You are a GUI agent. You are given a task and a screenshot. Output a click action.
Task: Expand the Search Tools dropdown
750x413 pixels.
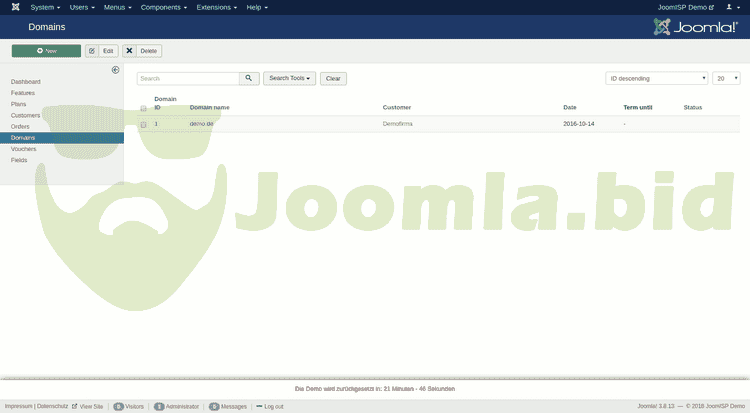tap(290, 78)
